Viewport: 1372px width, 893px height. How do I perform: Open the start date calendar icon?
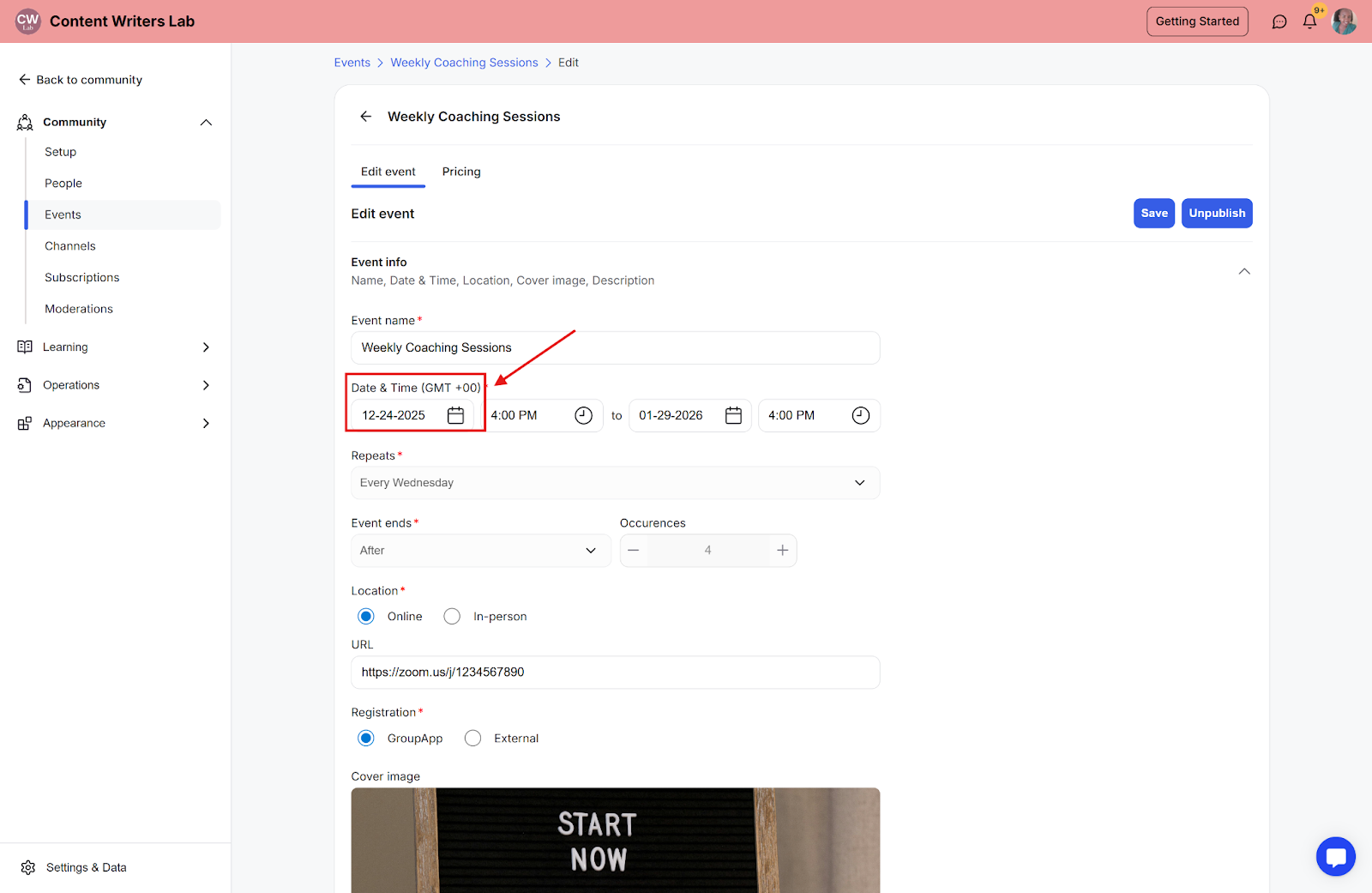[456, 415]
